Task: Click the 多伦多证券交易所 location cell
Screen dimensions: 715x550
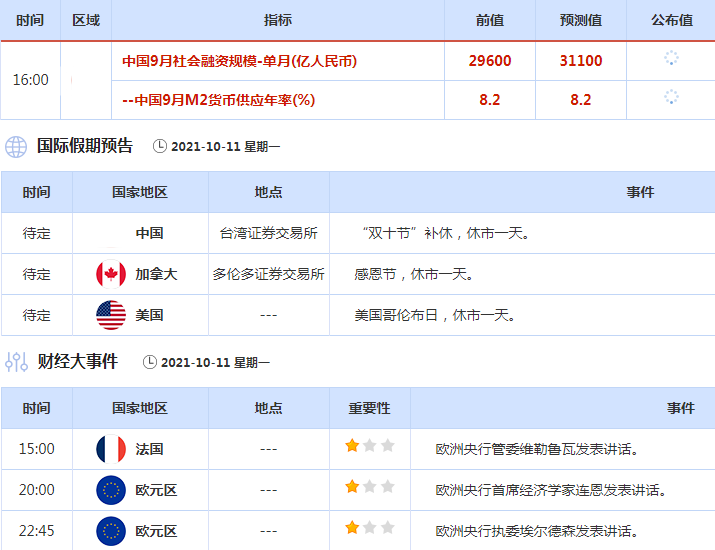Action: tap(268, 274)
